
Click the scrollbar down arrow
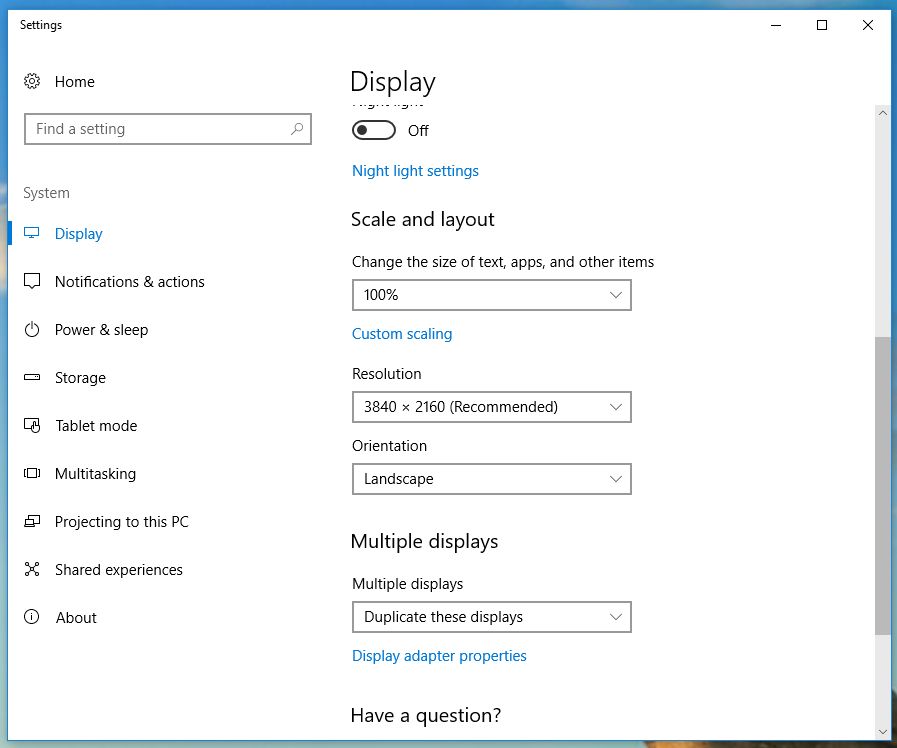[x=883, y=731]
